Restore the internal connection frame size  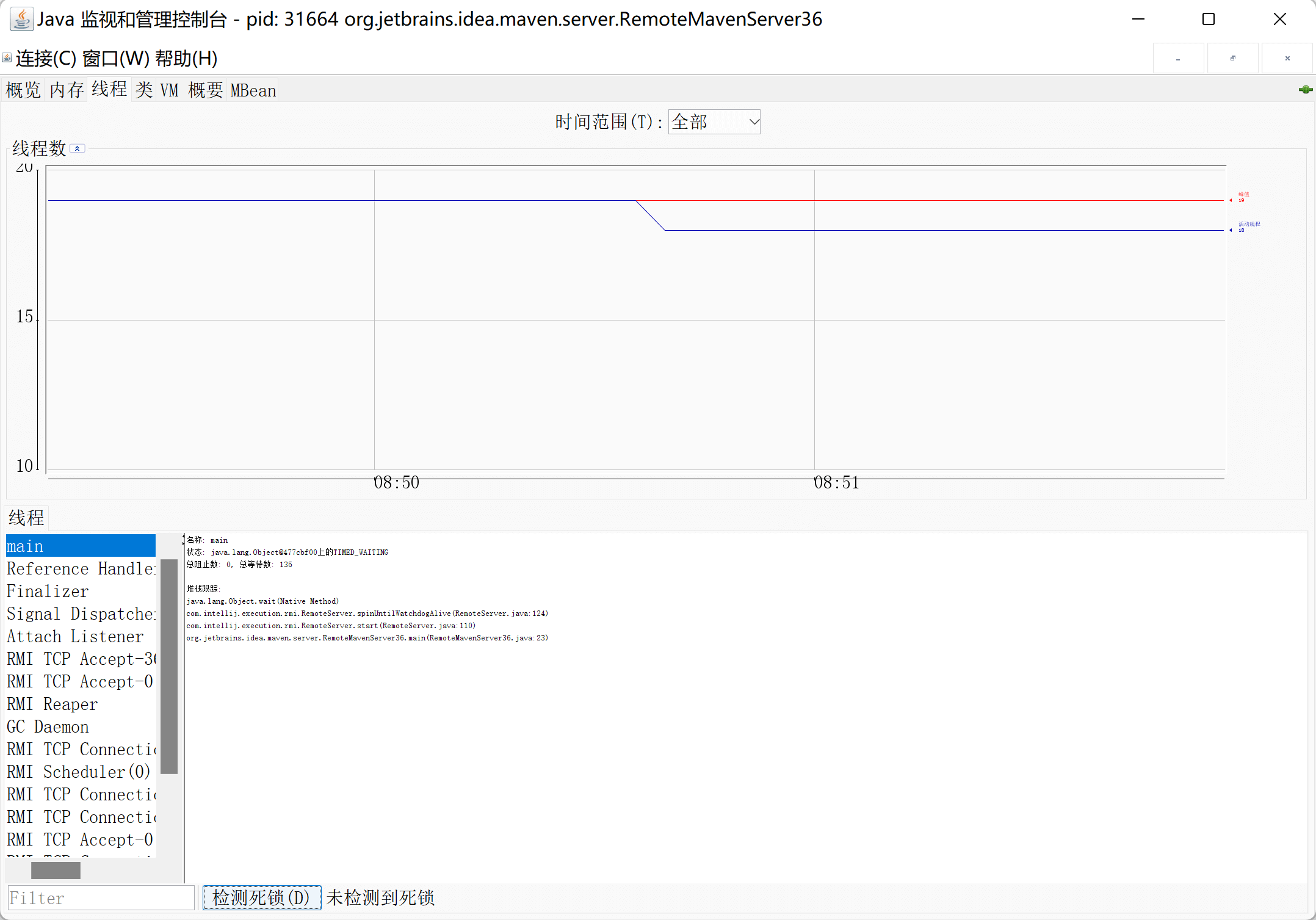(1232, 59)
